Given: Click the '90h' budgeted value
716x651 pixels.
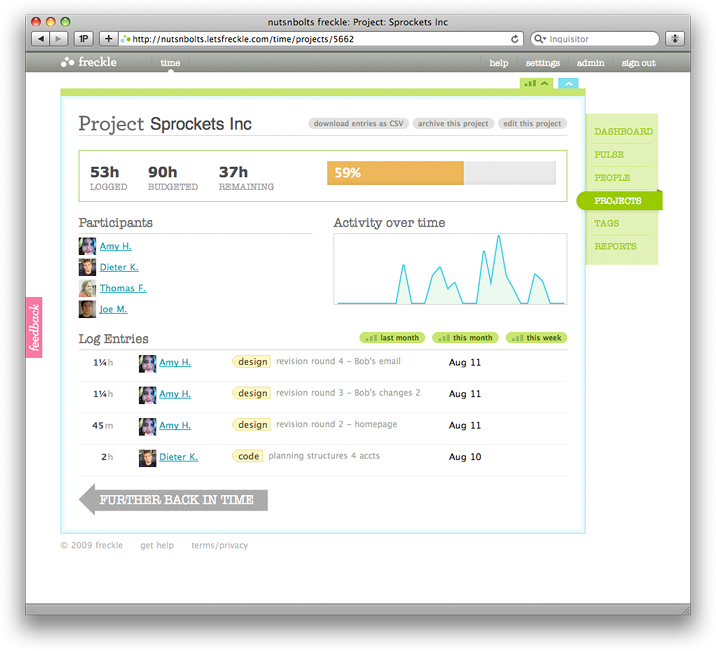Looking at the screenshot, I should (x=163, y=172).
